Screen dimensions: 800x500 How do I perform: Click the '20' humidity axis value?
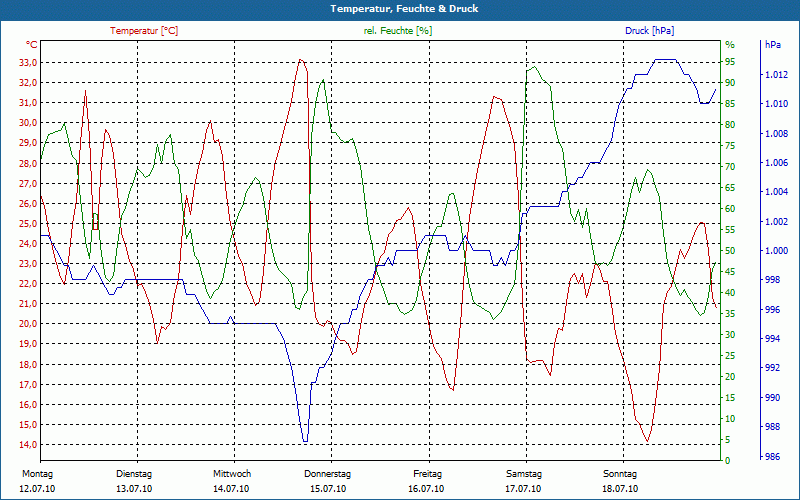[x=730, y=377]
